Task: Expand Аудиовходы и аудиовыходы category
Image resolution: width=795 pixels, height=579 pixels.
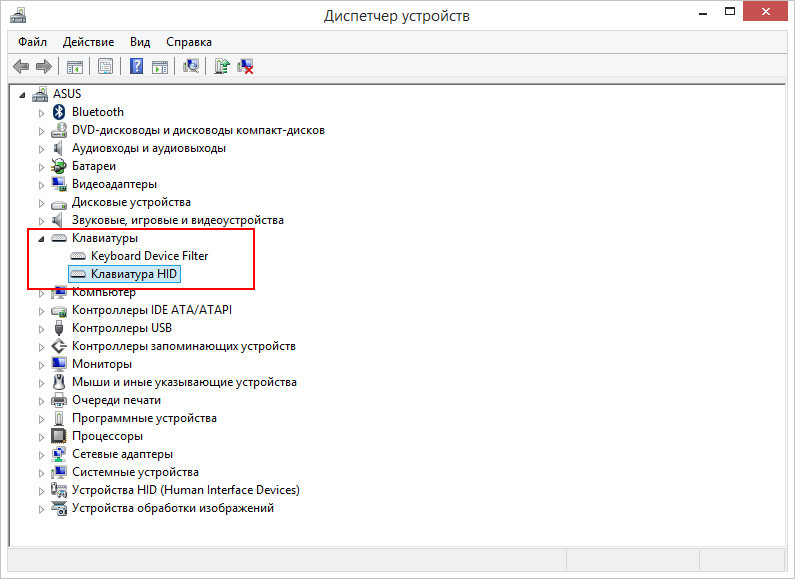Action: 42,149
